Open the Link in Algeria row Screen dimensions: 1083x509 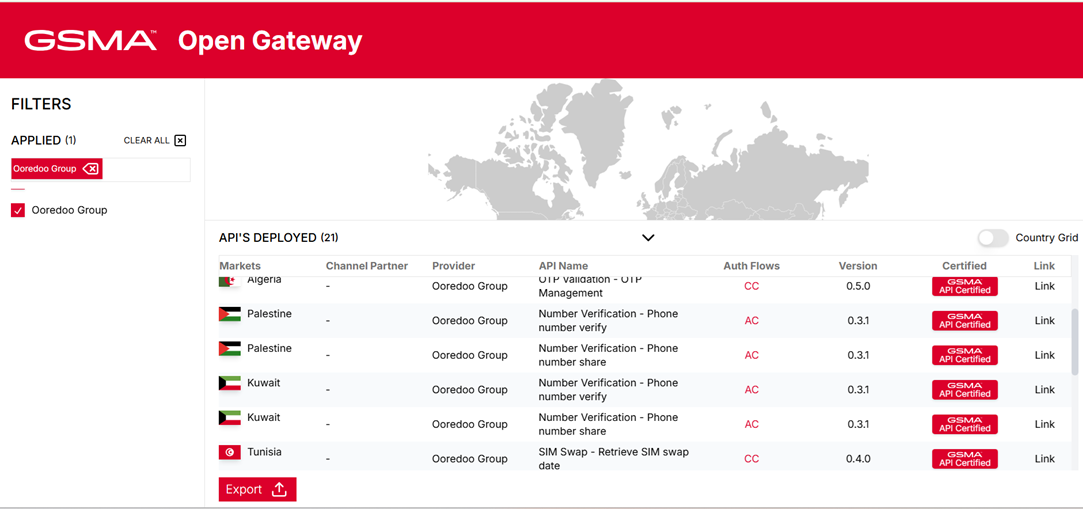[x=1044, y=286]
